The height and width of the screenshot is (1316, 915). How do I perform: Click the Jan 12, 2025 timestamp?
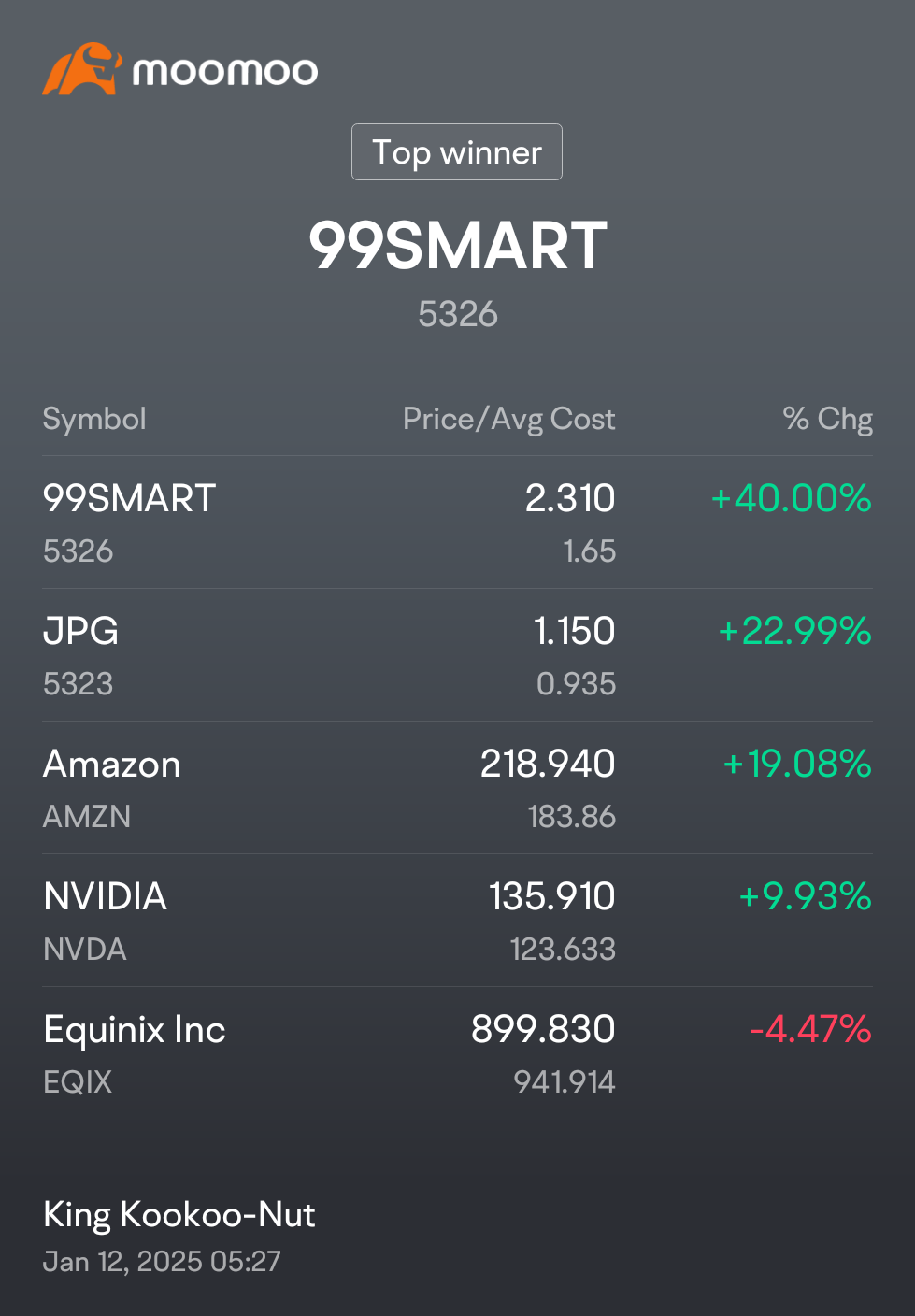tap(162, 1262)
